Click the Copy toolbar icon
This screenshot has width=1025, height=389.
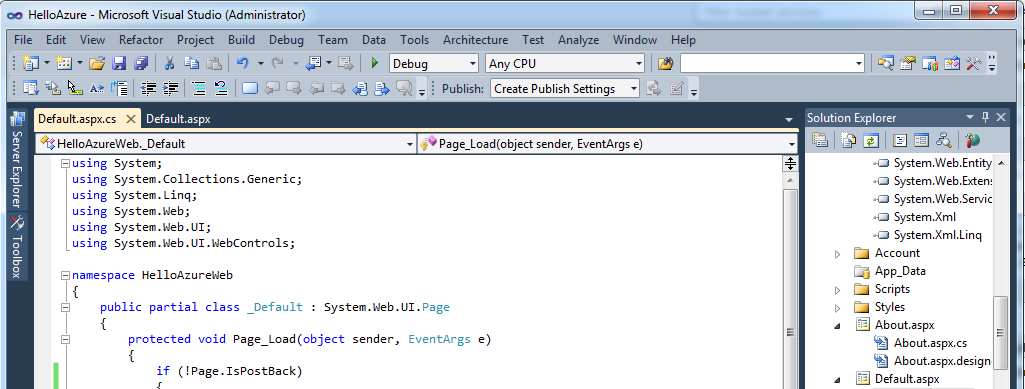[x=192, y=63]
